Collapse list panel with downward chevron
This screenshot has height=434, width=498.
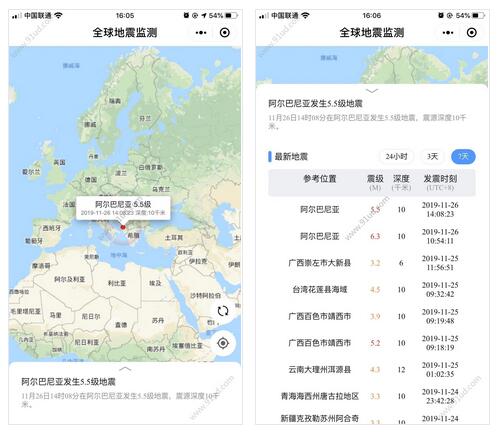tap(372, 91)
